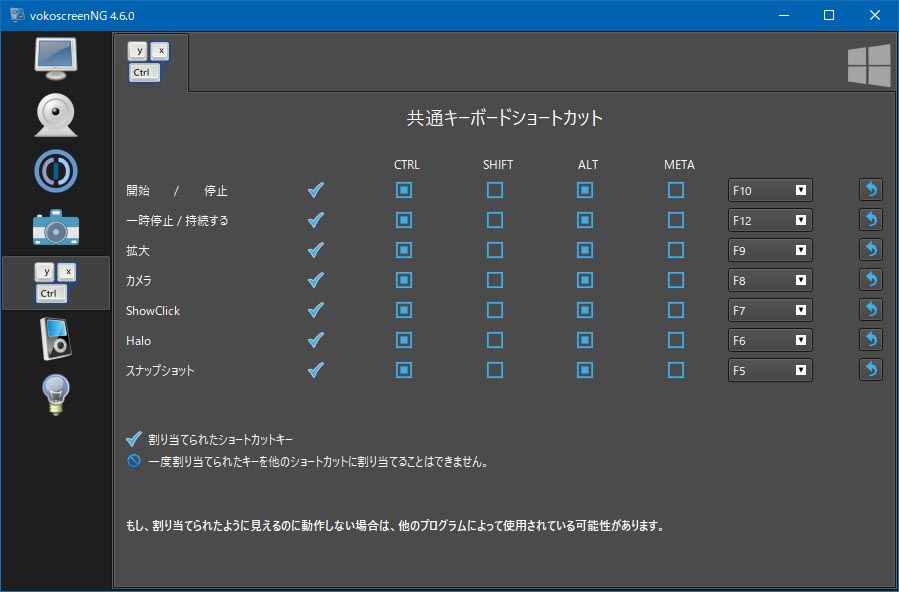Click the Windows logo in top-right corner
This screenshot has height=592, width=899.
(x=869, y=65)
